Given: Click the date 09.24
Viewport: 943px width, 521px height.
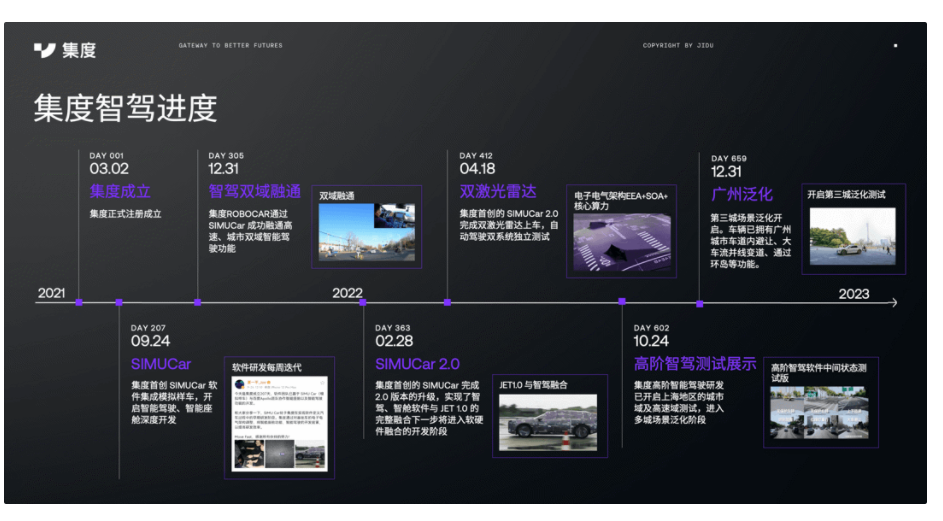Looking at the screenshot, I should (150, 341).
